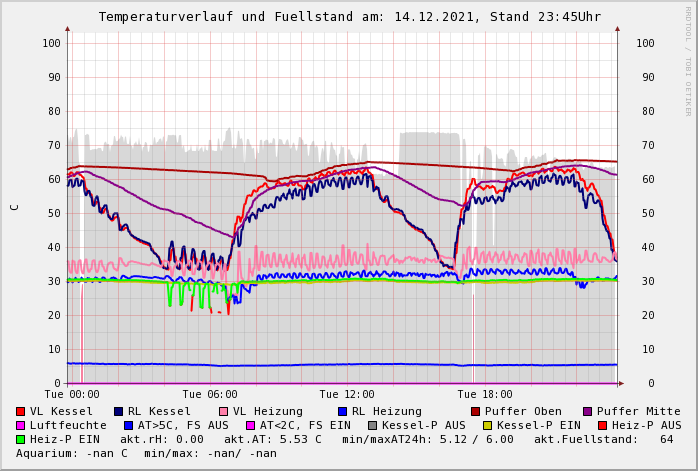Click the Temperaturverlauf und Fuellstand chart title
698x471 pixels.
(x=350, y=17)
